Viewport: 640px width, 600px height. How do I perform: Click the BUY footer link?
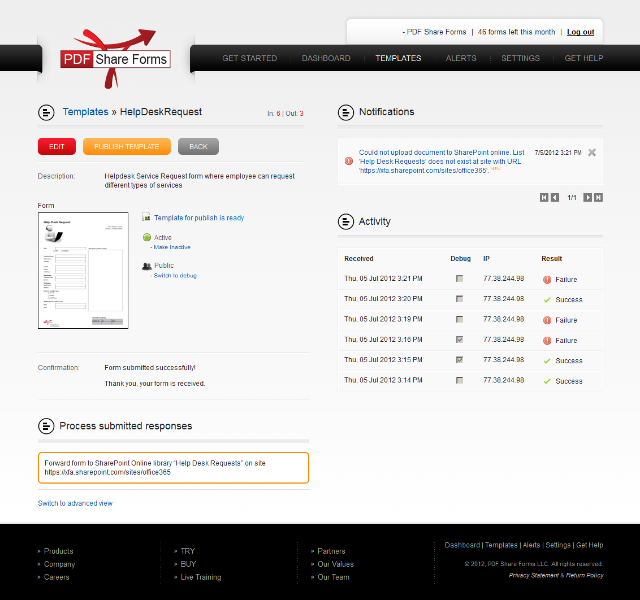pos(188,564)
